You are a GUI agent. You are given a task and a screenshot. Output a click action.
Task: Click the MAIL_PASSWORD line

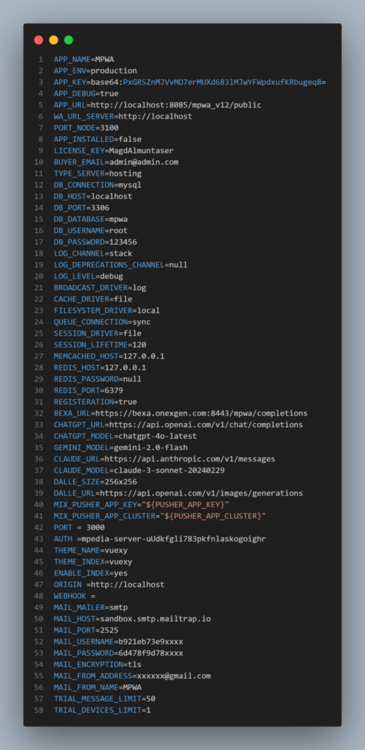coord(118,653)
